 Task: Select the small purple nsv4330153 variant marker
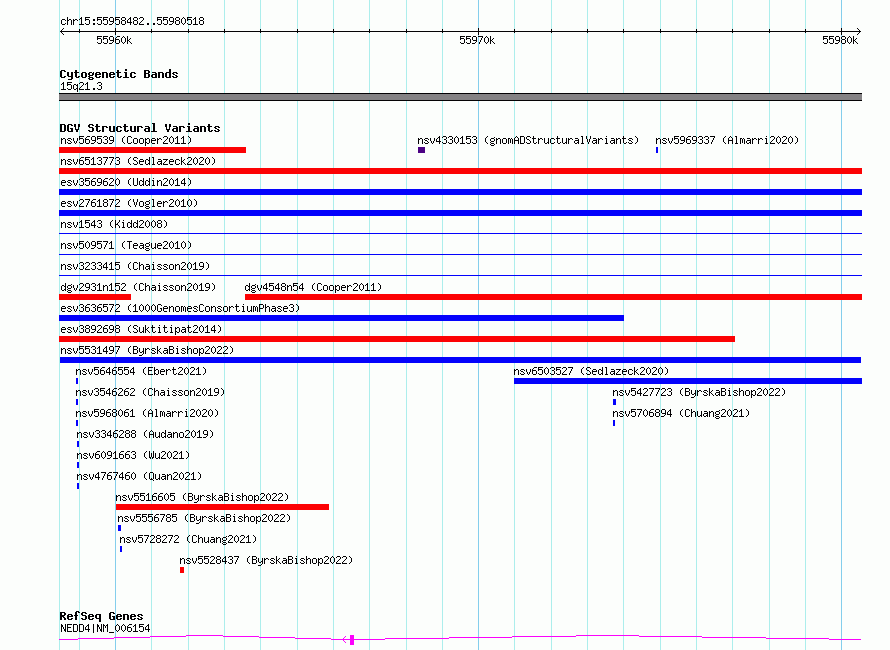point(421,150)
